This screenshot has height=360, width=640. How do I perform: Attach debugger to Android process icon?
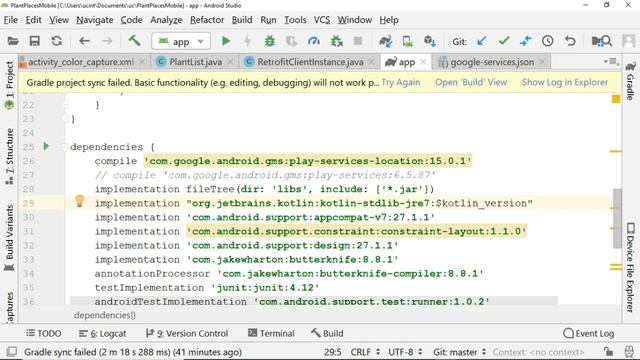[336, 41]
